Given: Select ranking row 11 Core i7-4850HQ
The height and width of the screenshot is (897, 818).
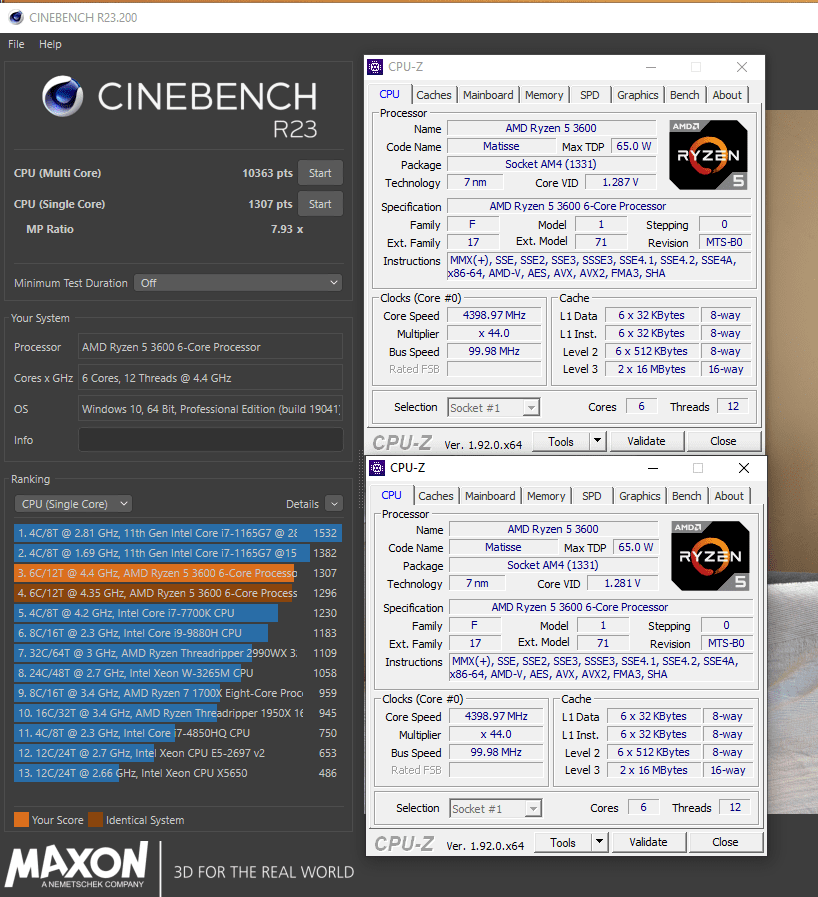Looking at the screenshot, I should tap(178, 733).
